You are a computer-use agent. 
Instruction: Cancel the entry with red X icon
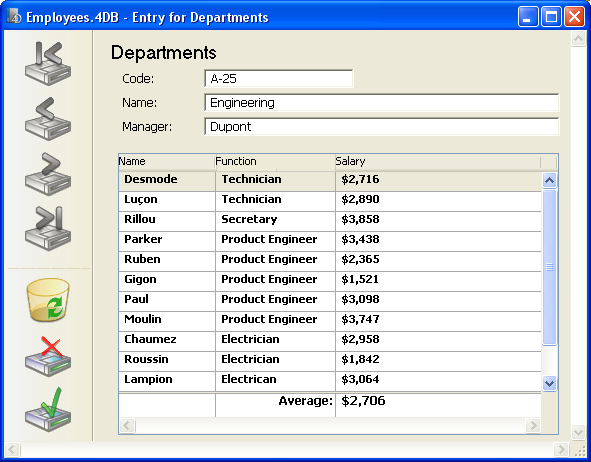pyautogui.click(x=48, y=356)
